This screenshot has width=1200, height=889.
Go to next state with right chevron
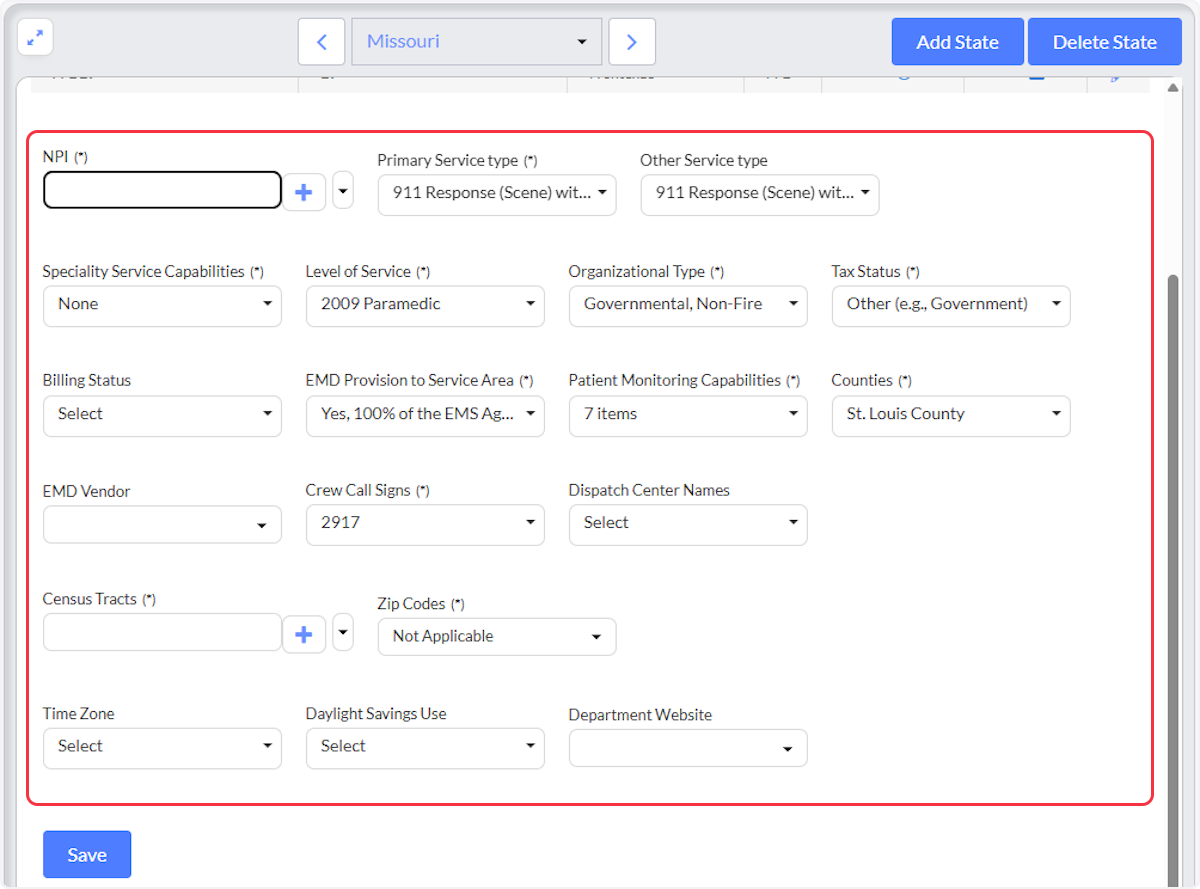pos(632,42)
